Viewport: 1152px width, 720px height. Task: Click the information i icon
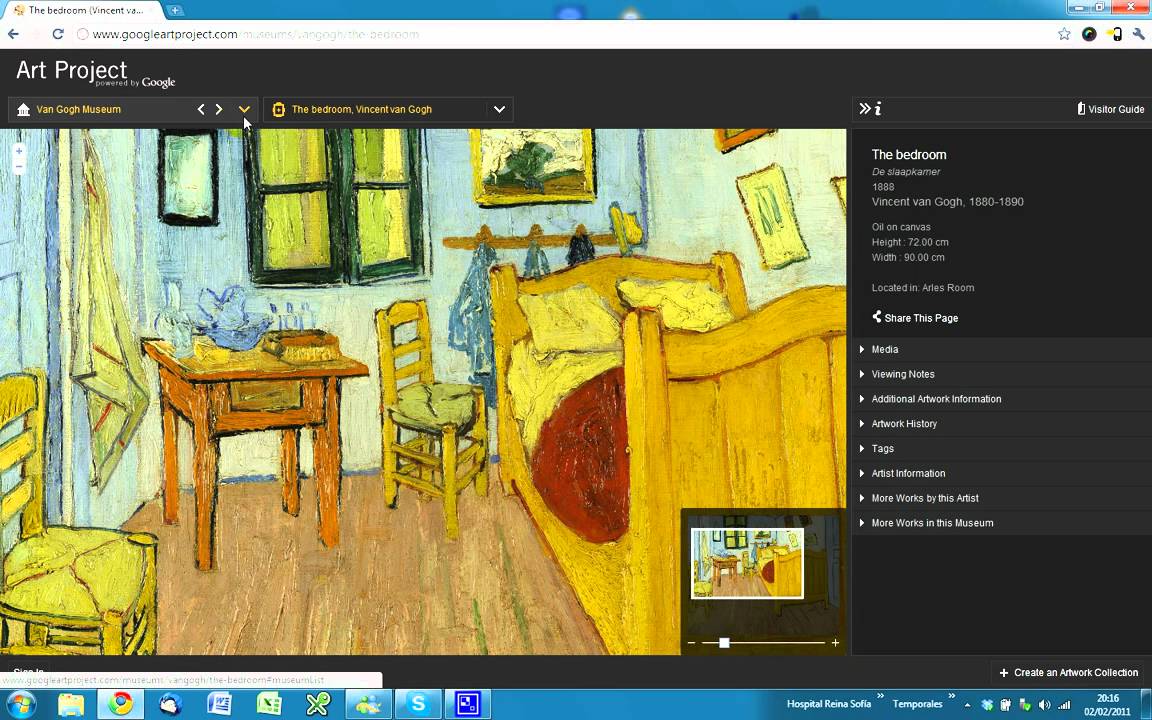click(878, 109)
